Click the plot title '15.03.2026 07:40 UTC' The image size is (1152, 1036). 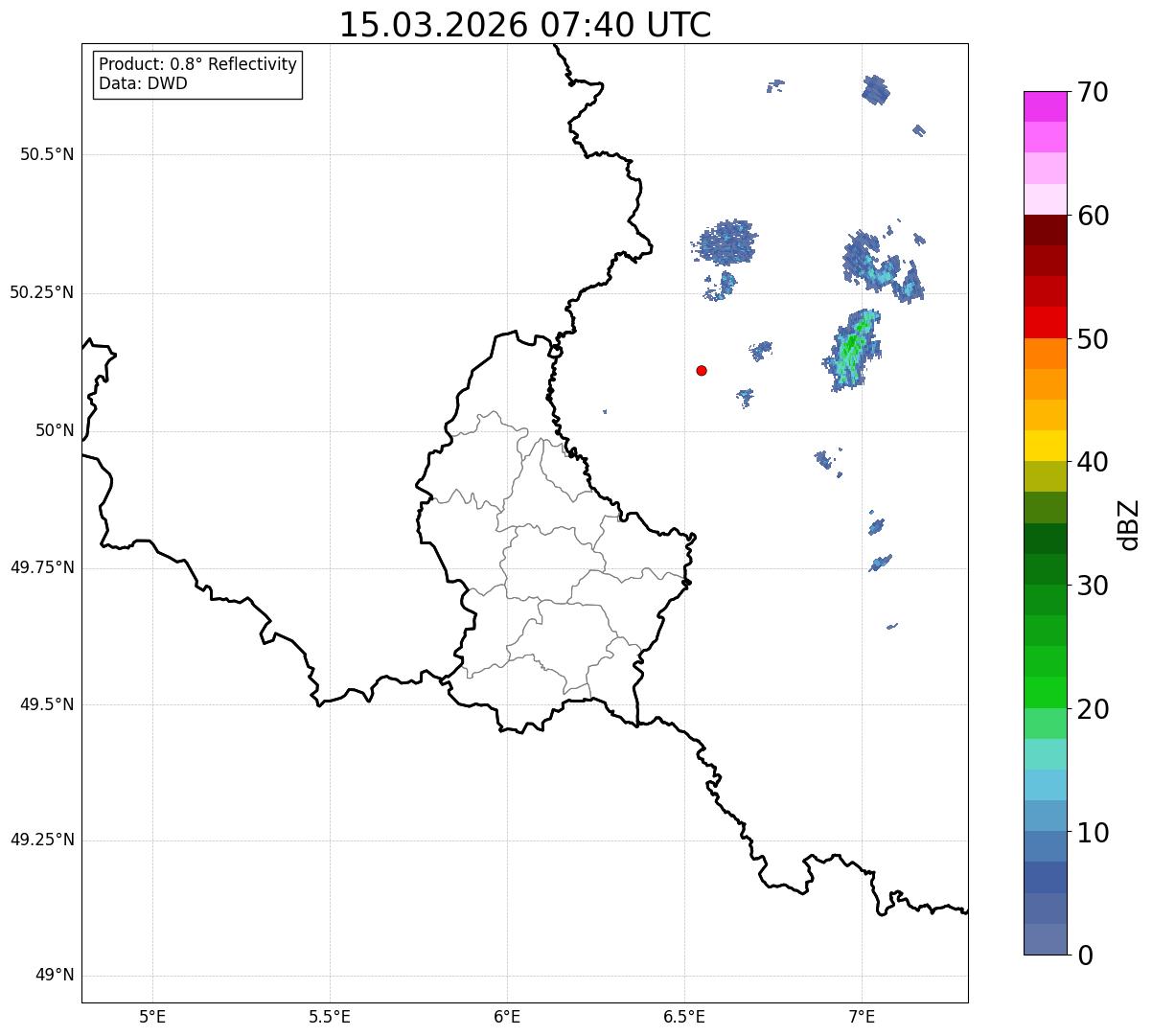(x=525, y=25)
